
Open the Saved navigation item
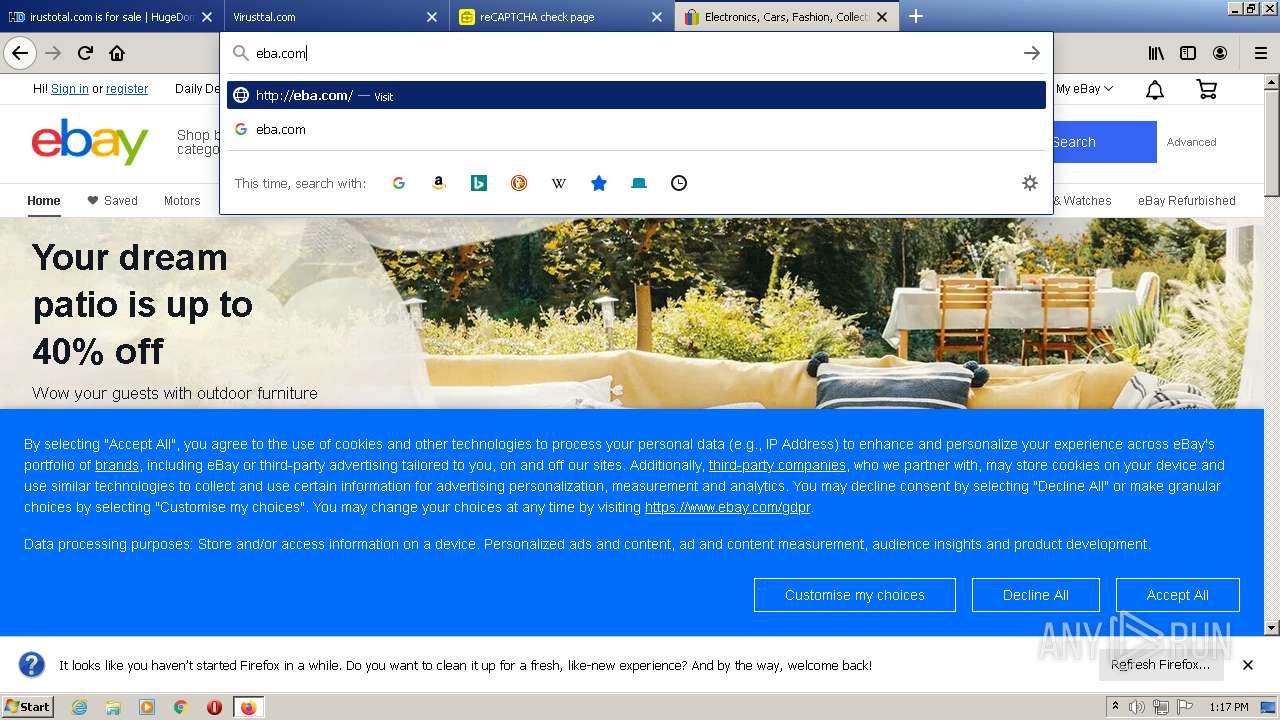(112, 201)
